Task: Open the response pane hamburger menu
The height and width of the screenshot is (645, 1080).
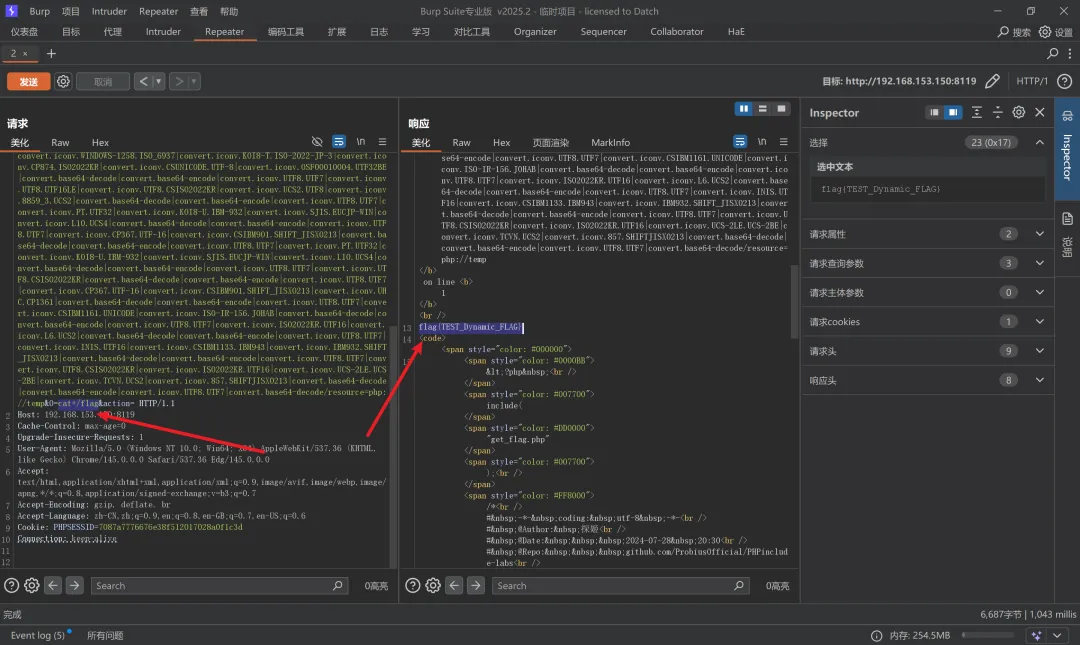Action: point(783,141)
